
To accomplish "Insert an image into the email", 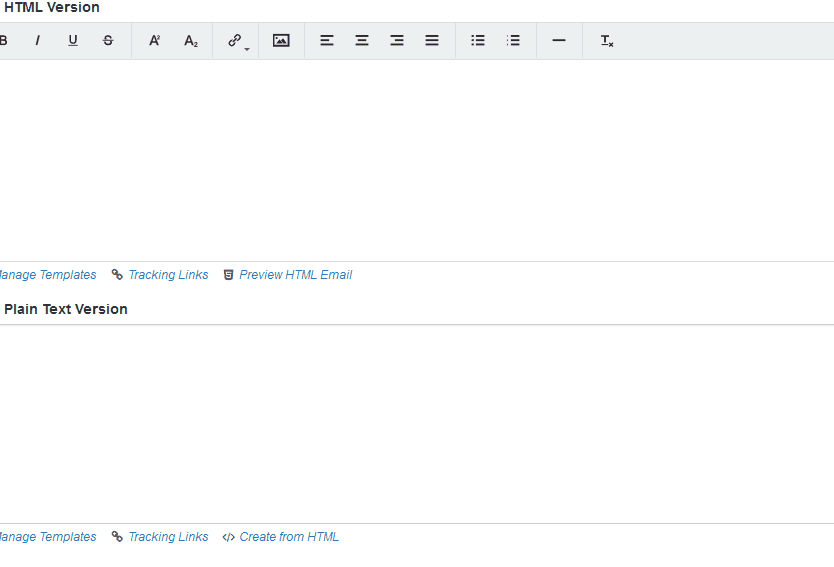I will tap(281, 41).
